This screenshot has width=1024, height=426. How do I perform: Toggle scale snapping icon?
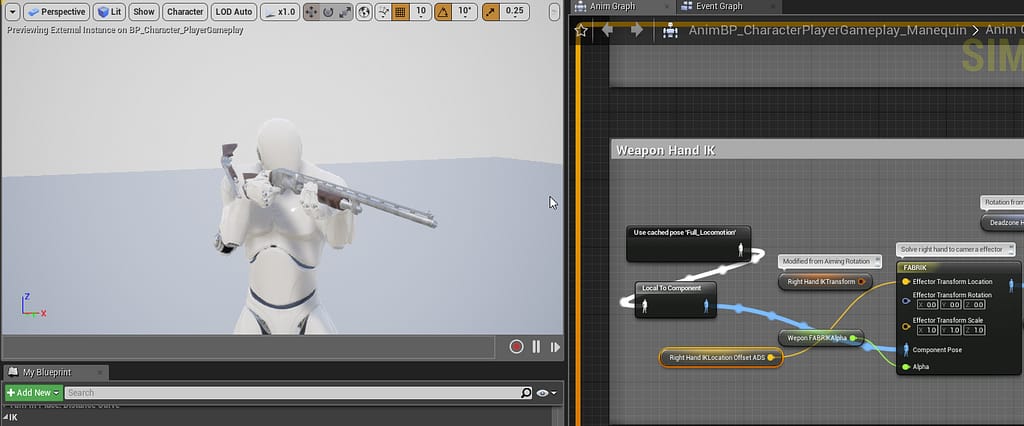pos(490,12)
